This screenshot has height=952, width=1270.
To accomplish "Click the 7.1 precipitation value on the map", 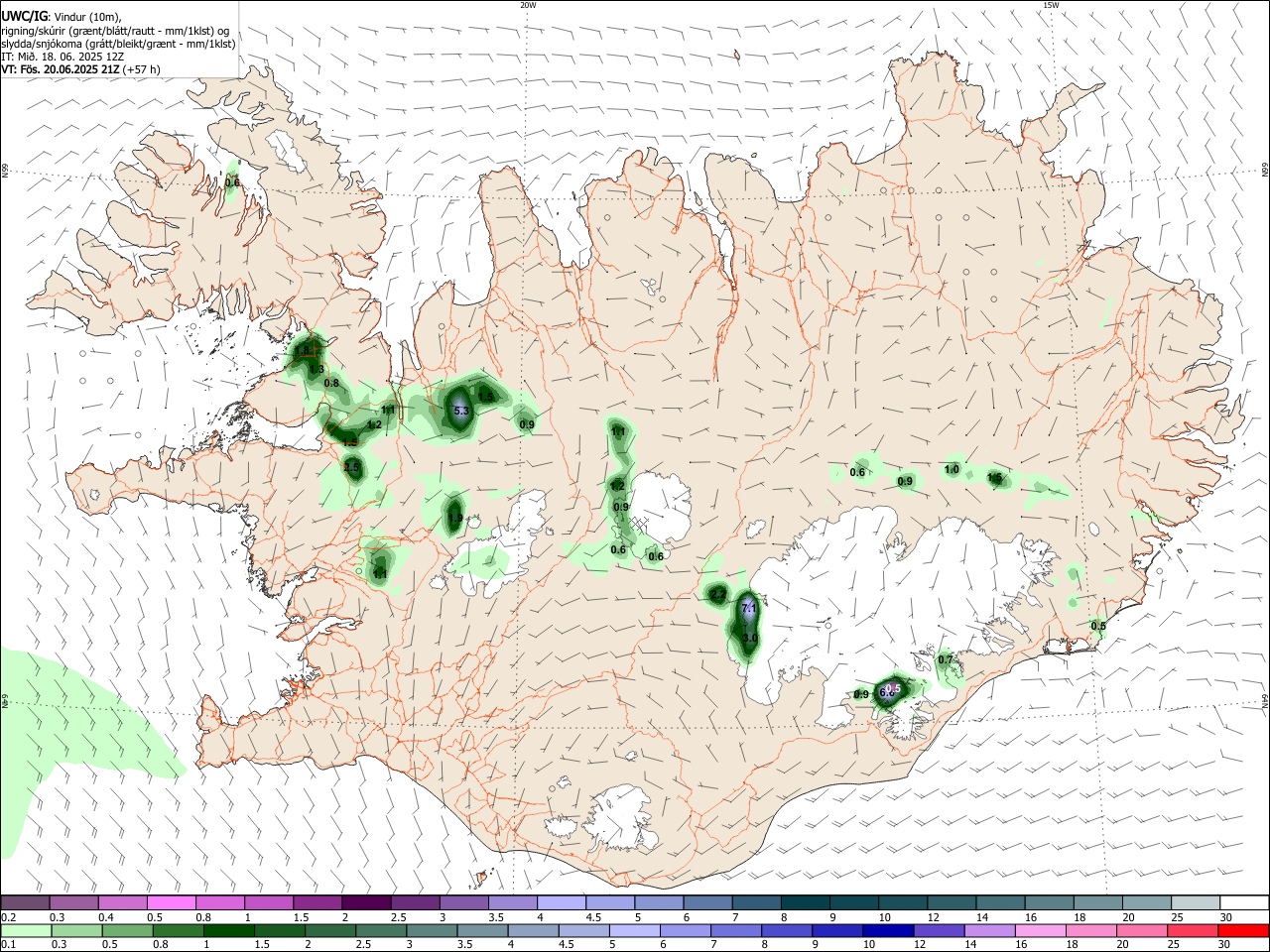I will [x=749, y=608].
